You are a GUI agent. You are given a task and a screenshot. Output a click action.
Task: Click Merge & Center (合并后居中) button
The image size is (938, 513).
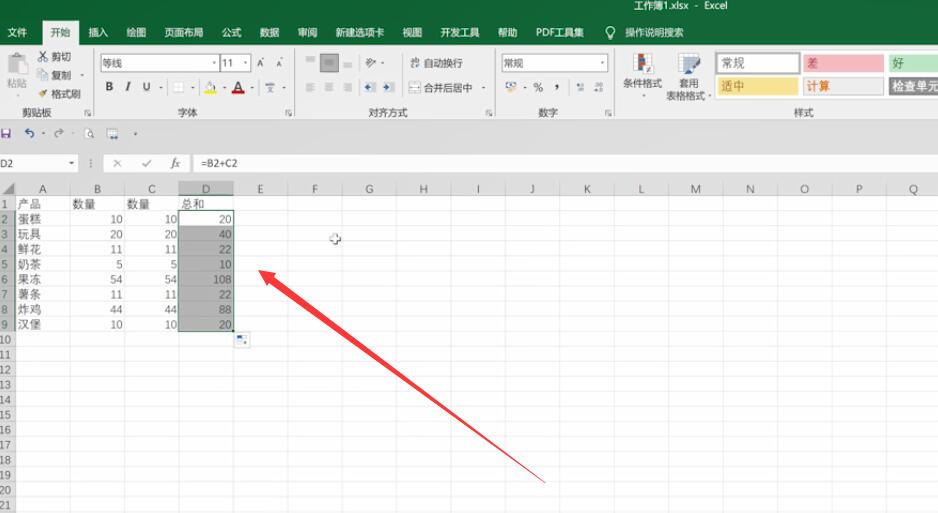point(441,88)
